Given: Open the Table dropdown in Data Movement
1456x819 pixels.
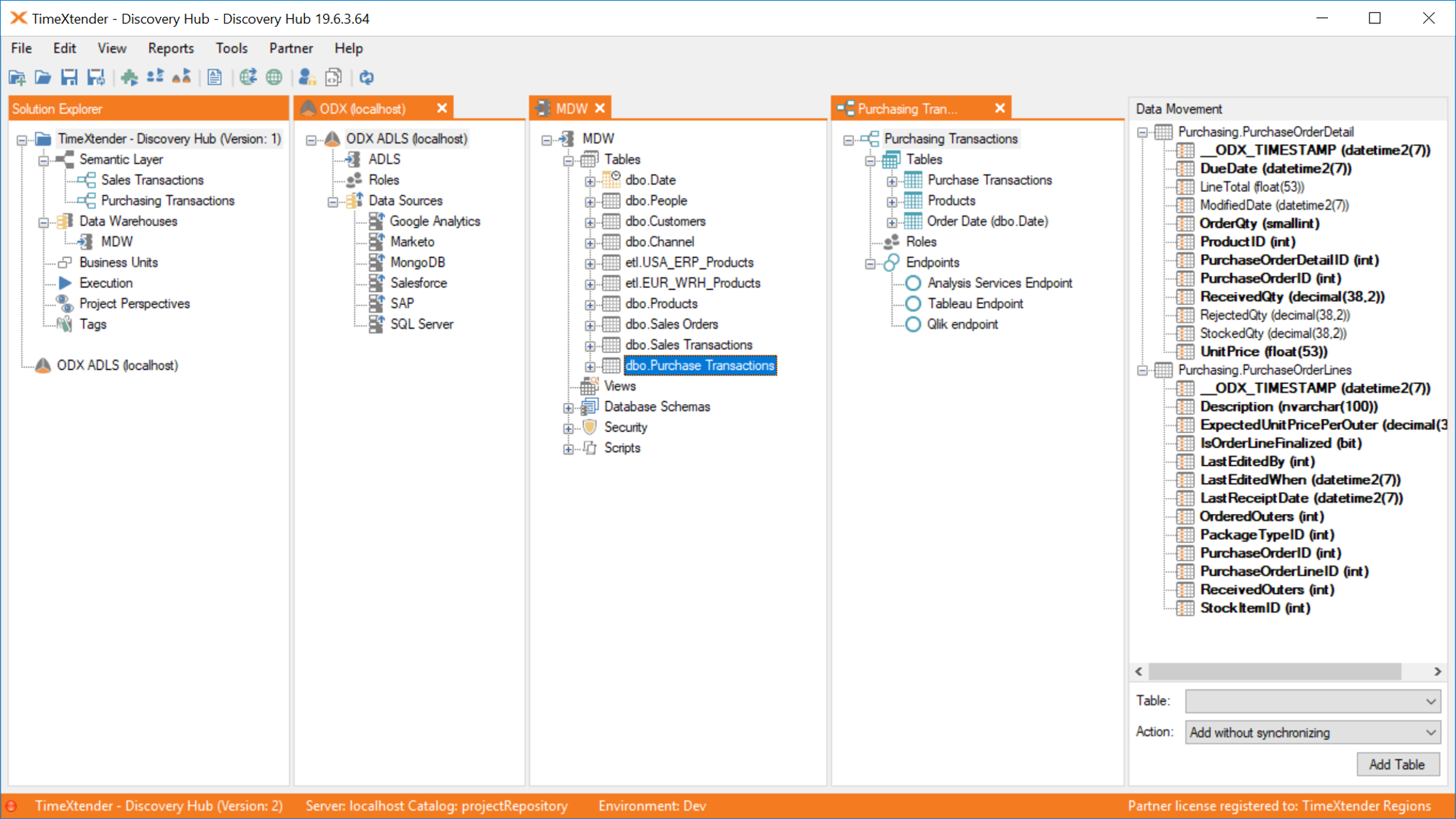Looking at the screenshot, I should pos(1313,701).
